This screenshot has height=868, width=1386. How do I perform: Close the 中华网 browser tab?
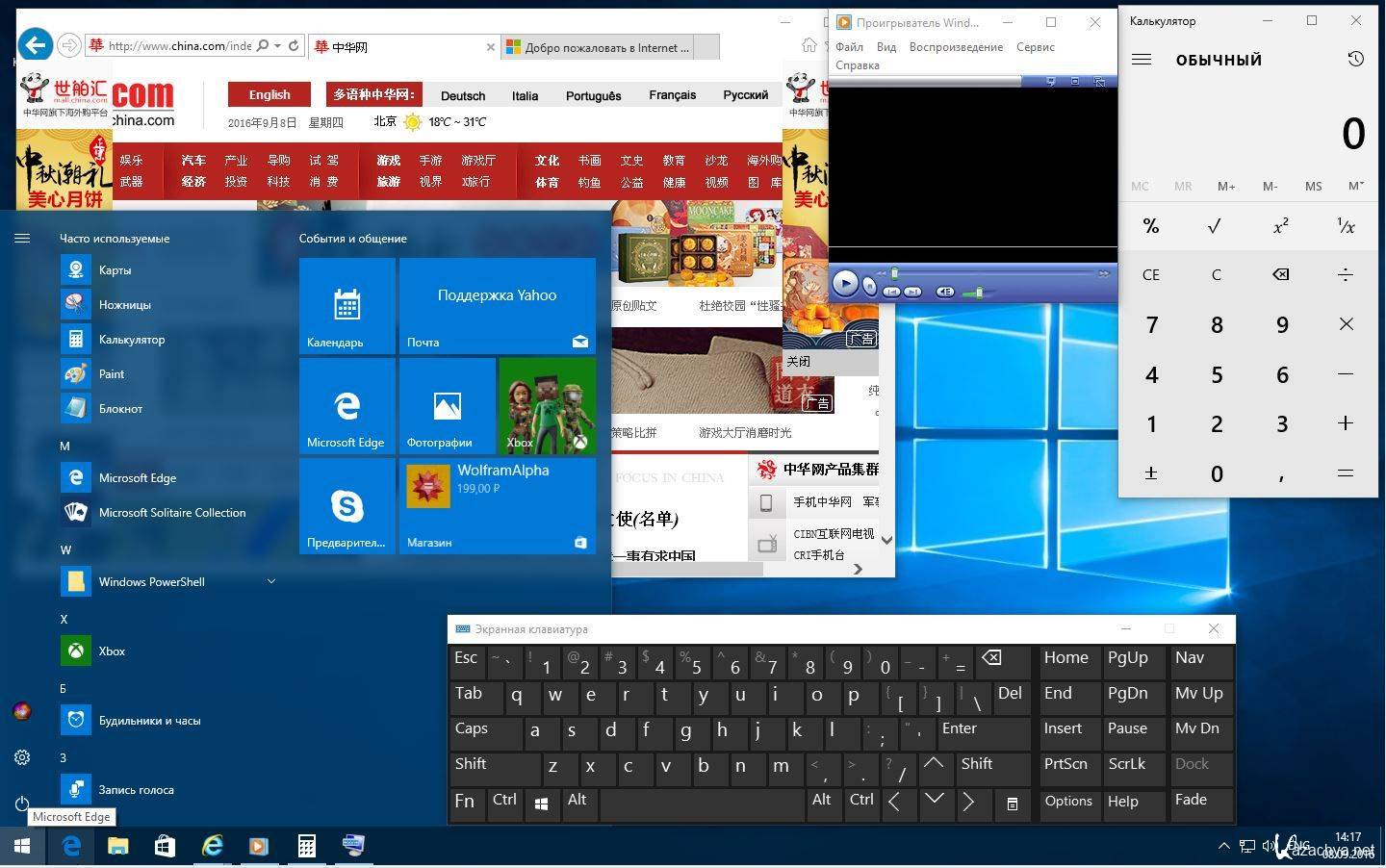[490, 46]
